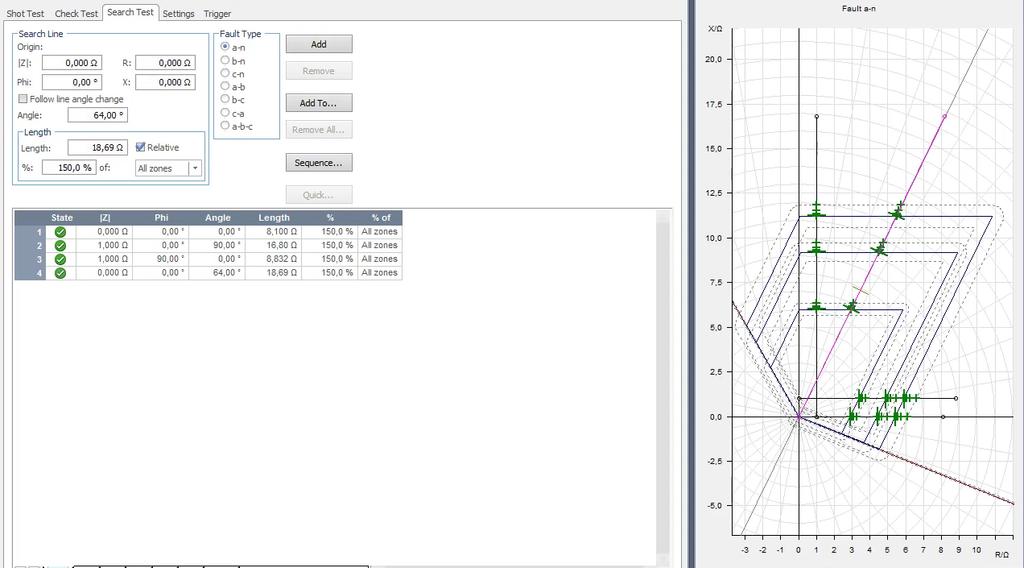Edit the percent field showing 150,0 %
This screenshot has height=568, width=1024.
69,168
